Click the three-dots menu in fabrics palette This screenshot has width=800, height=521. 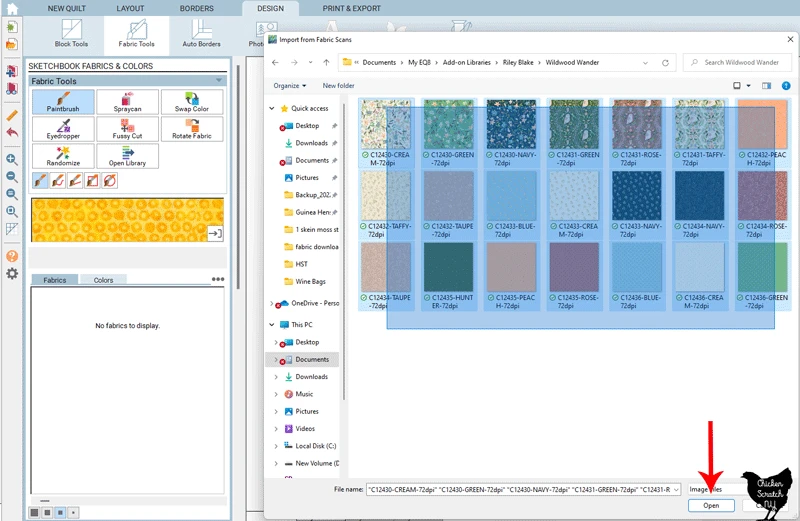click(218, 279)
